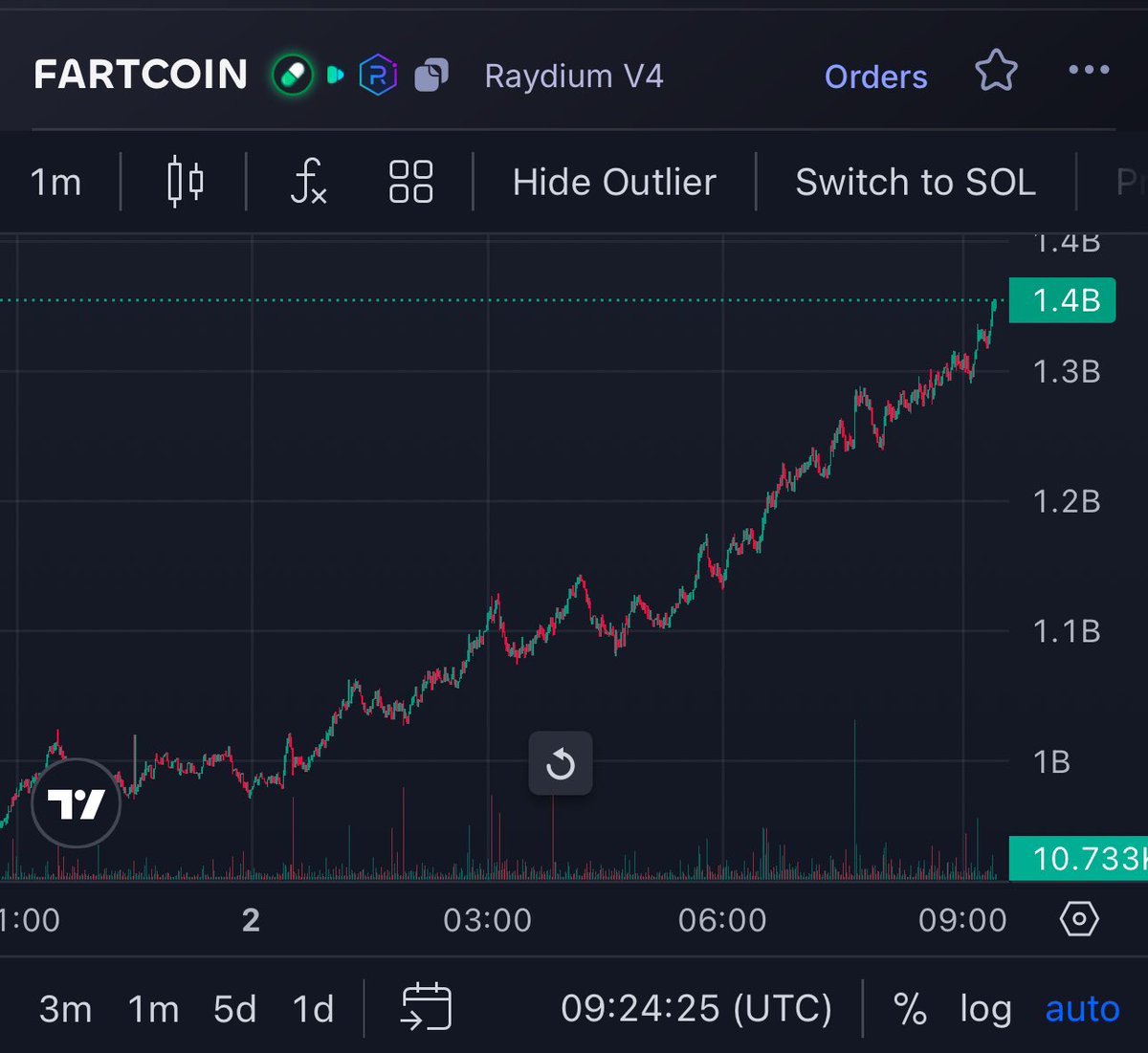Open the go-to-date calendar icon
The height and width of the screenshot is (1053, 1148).
pyautogui.click(x=424, y=1009)
